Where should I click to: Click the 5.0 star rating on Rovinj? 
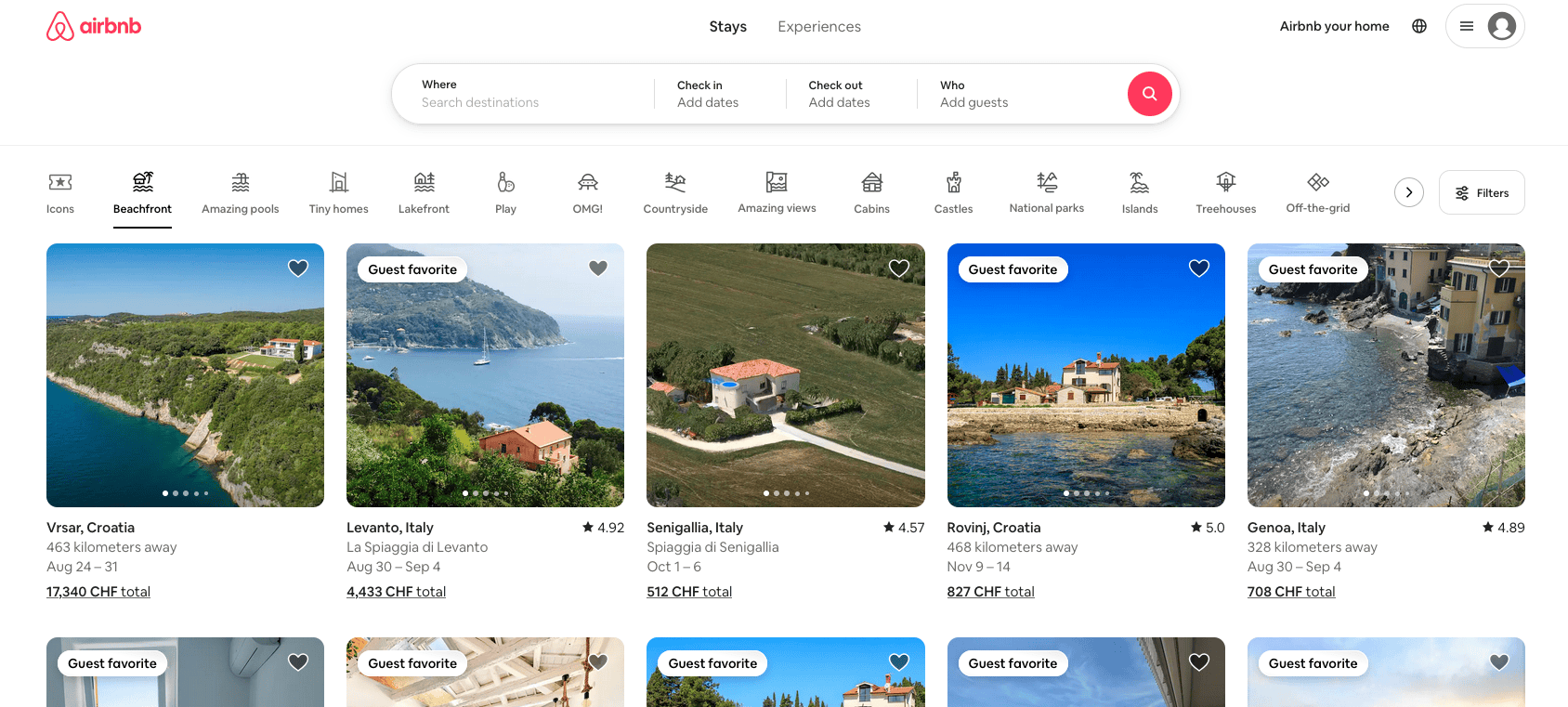pyautogui.click(x=1208, y=528)
